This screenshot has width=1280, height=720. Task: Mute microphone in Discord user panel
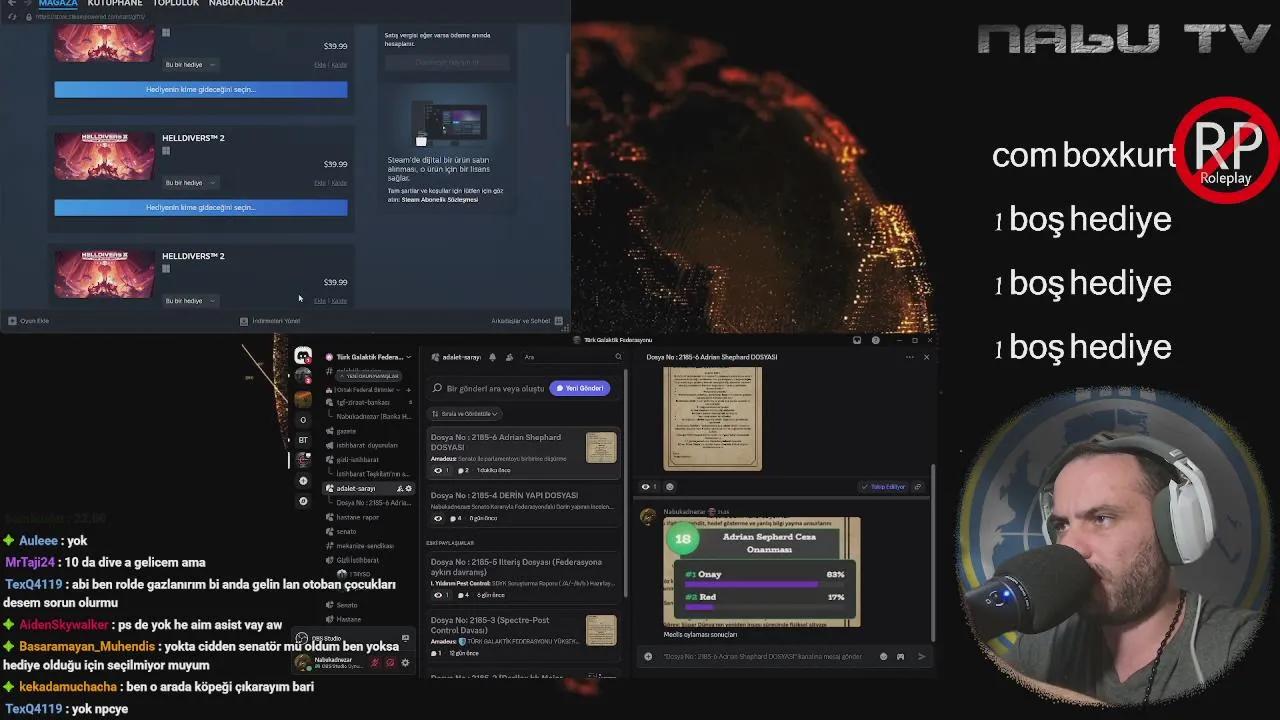pyautogui.click(x=377, y=662)
